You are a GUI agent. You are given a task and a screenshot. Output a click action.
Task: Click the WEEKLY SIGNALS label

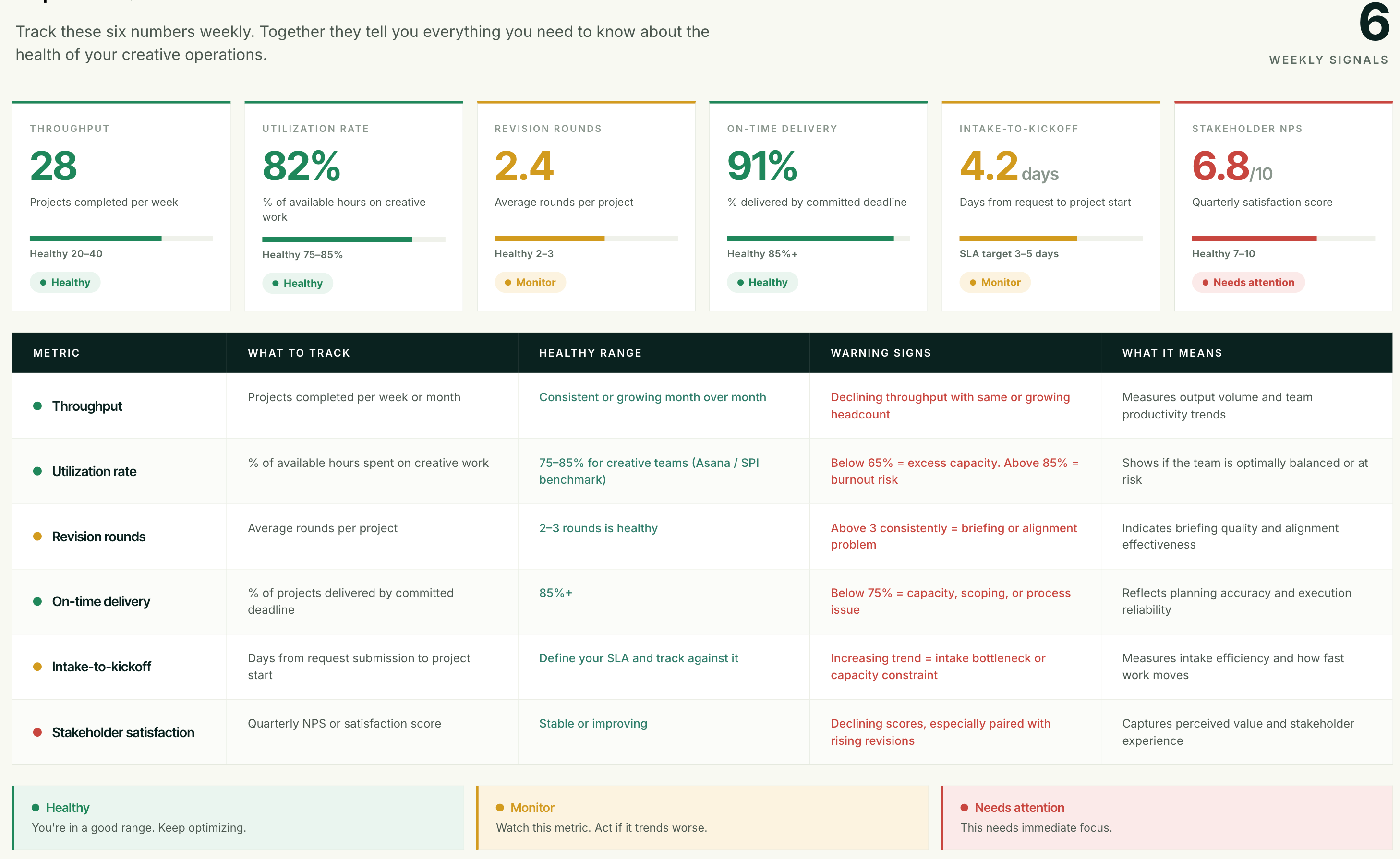tap(1329, 60)
